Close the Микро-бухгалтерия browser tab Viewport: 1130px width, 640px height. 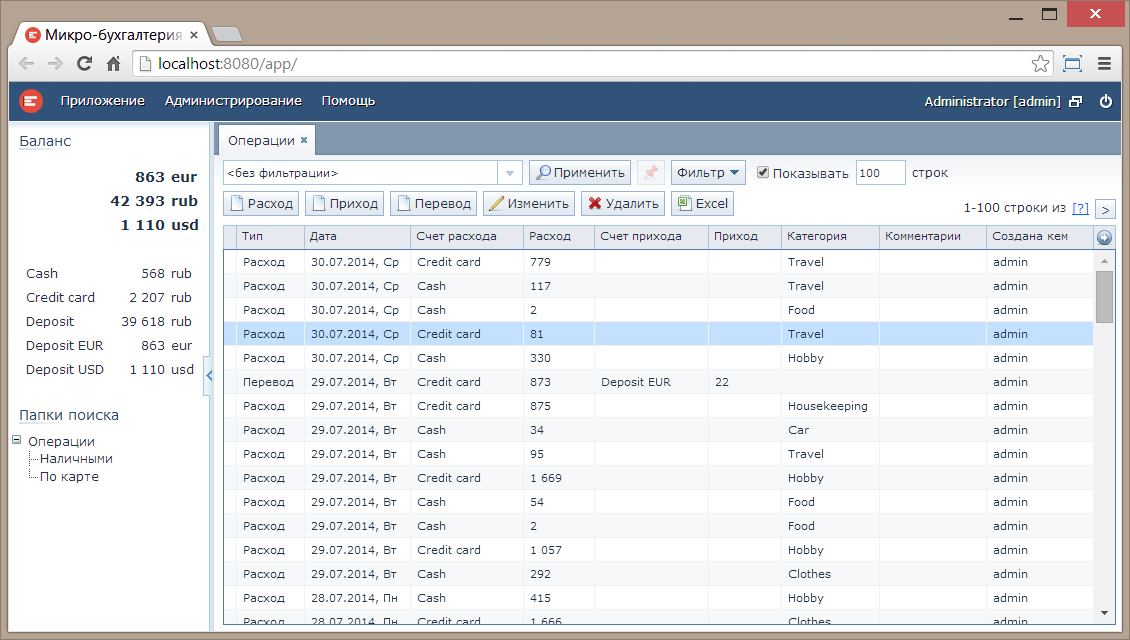(x=194, y=35)
